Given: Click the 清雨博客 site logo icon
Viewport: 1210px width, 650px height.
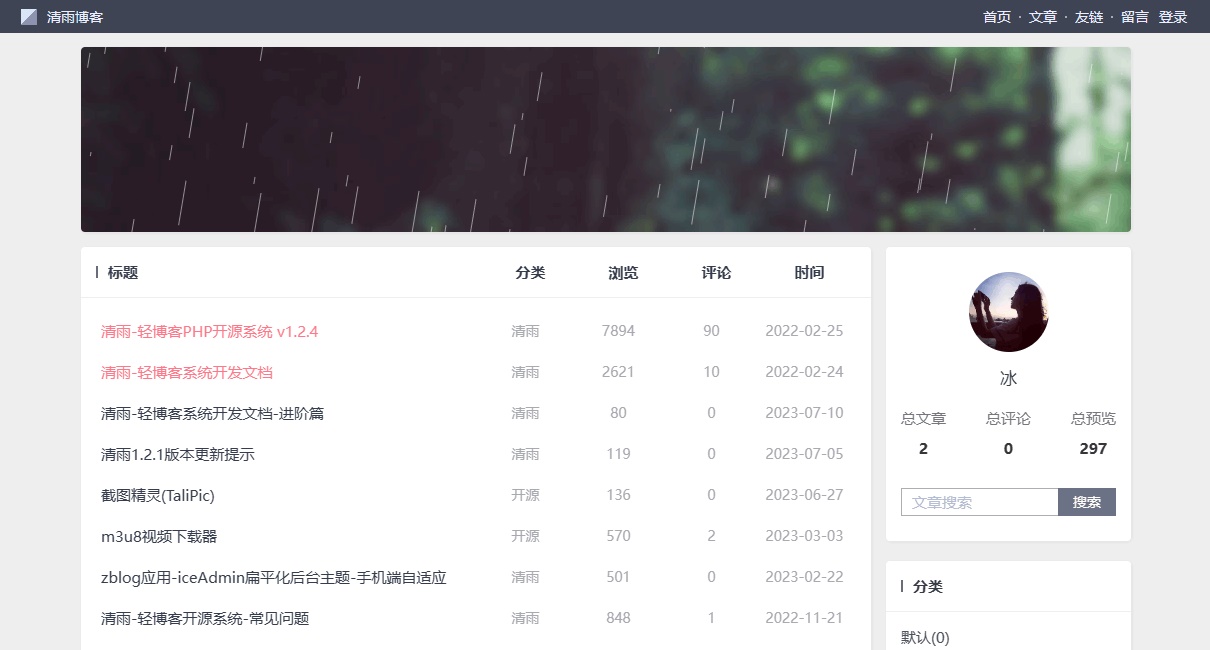Looking at the screenshot, I should (30, 16).
